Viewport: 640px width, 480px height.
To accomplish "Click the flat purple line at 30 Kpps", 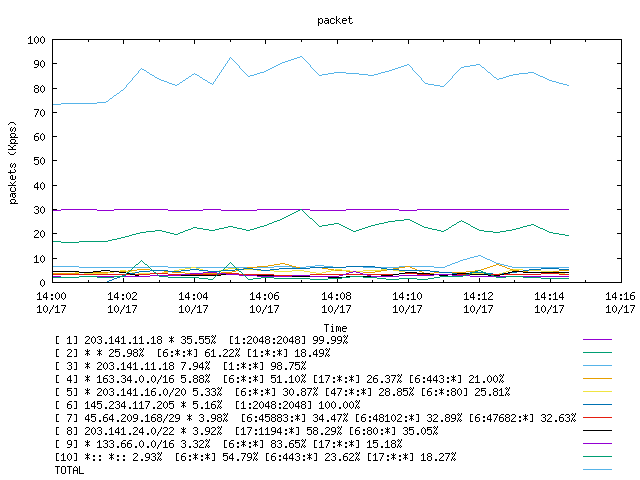I will click(x=310, y=210).
